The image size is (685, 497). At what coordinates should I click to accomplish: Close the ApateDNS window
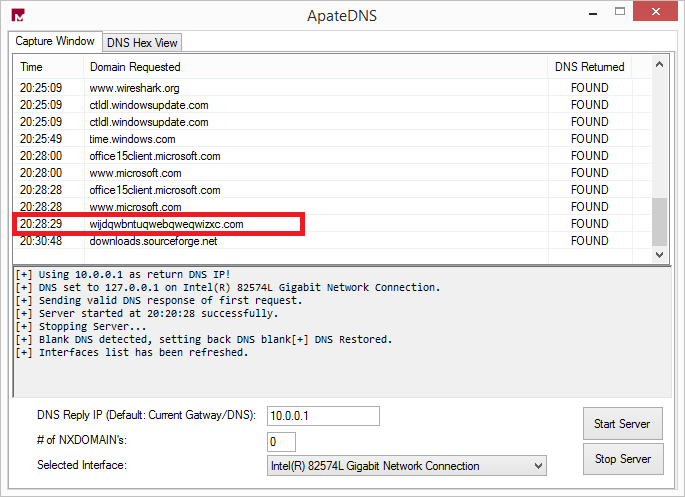[x=655, y=12]
